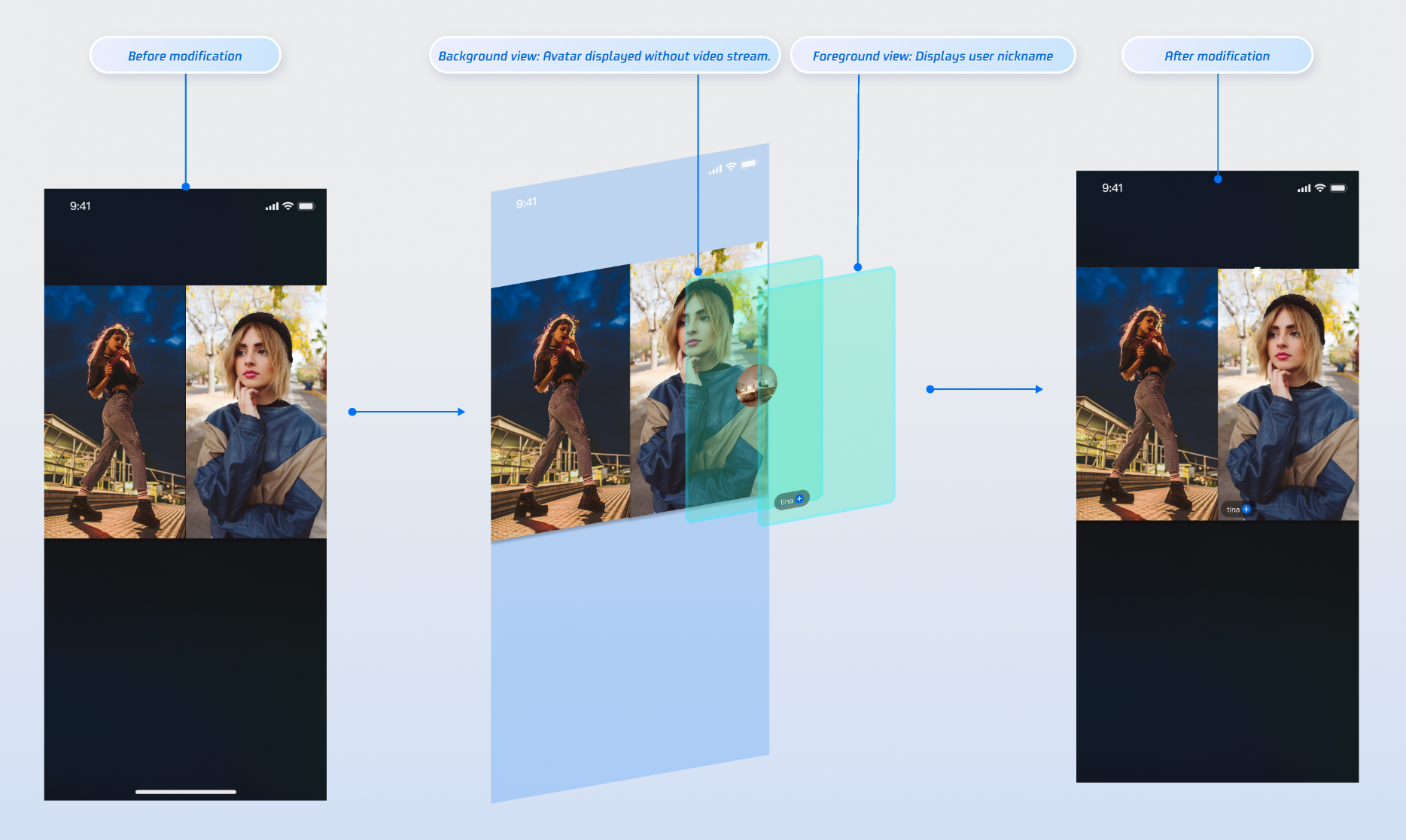Click the Wi-Fi icon in the right phone status bar

tap(1319, 188)
